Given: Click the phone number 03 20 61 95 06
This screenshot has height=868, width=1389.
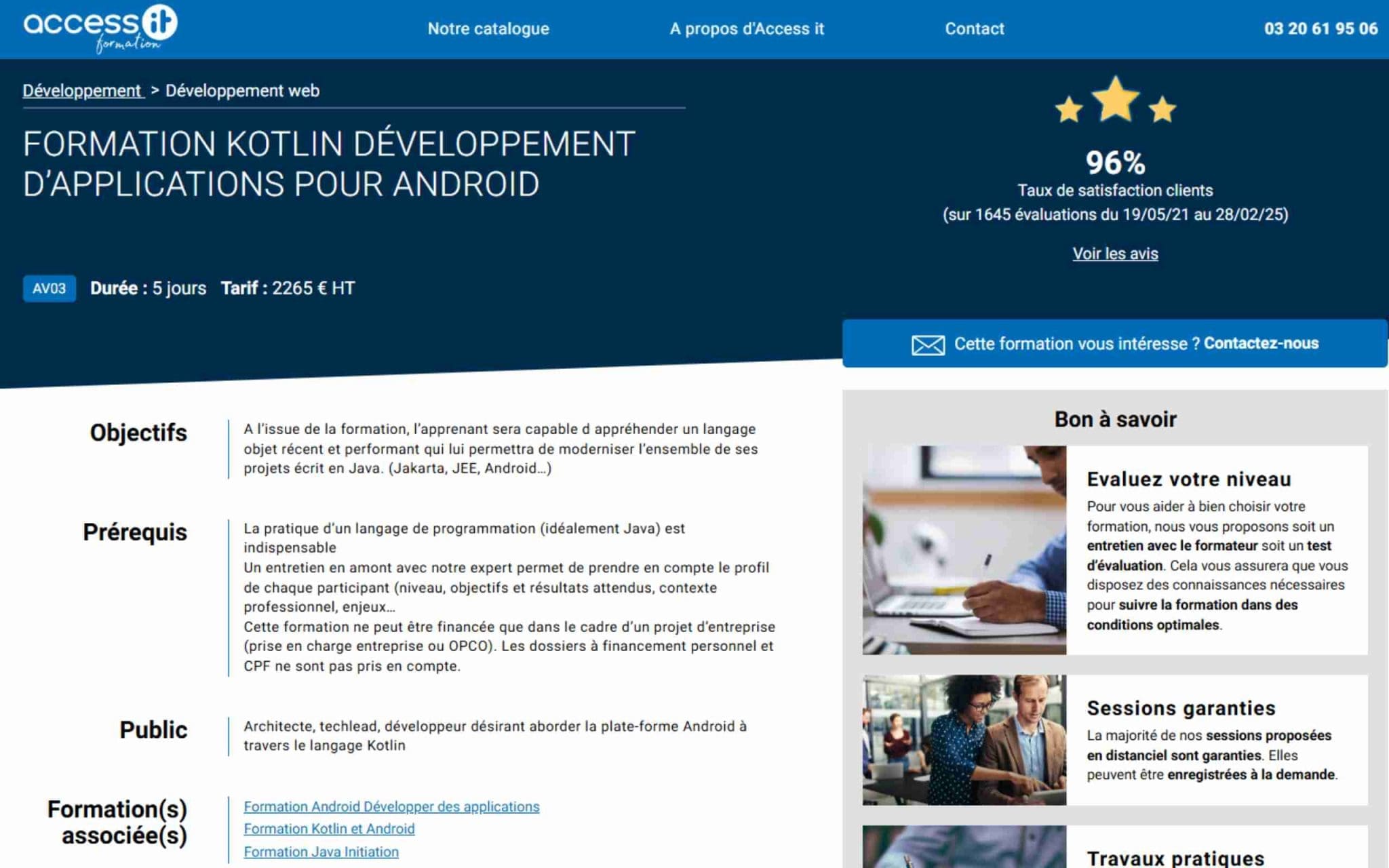Looking at the screenshot, I should point(1320,28).
